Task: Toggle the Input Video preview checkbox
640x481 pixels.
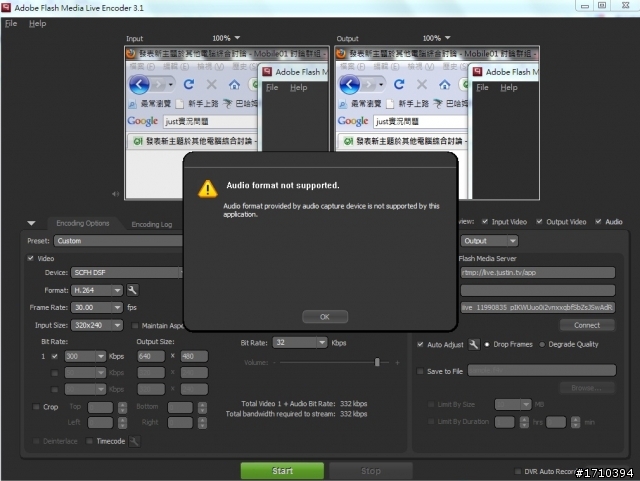Action: (x=485, y=222)
